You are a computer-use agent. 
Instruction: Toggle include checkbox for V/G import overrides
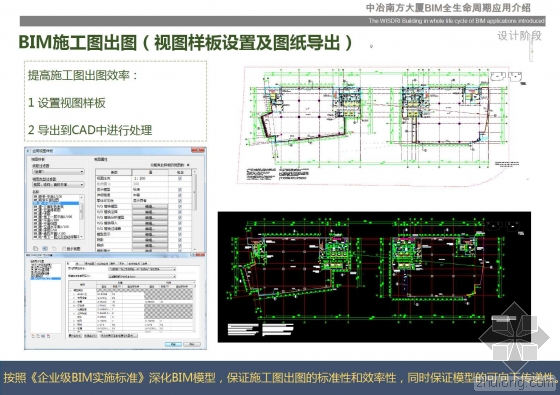180,223
